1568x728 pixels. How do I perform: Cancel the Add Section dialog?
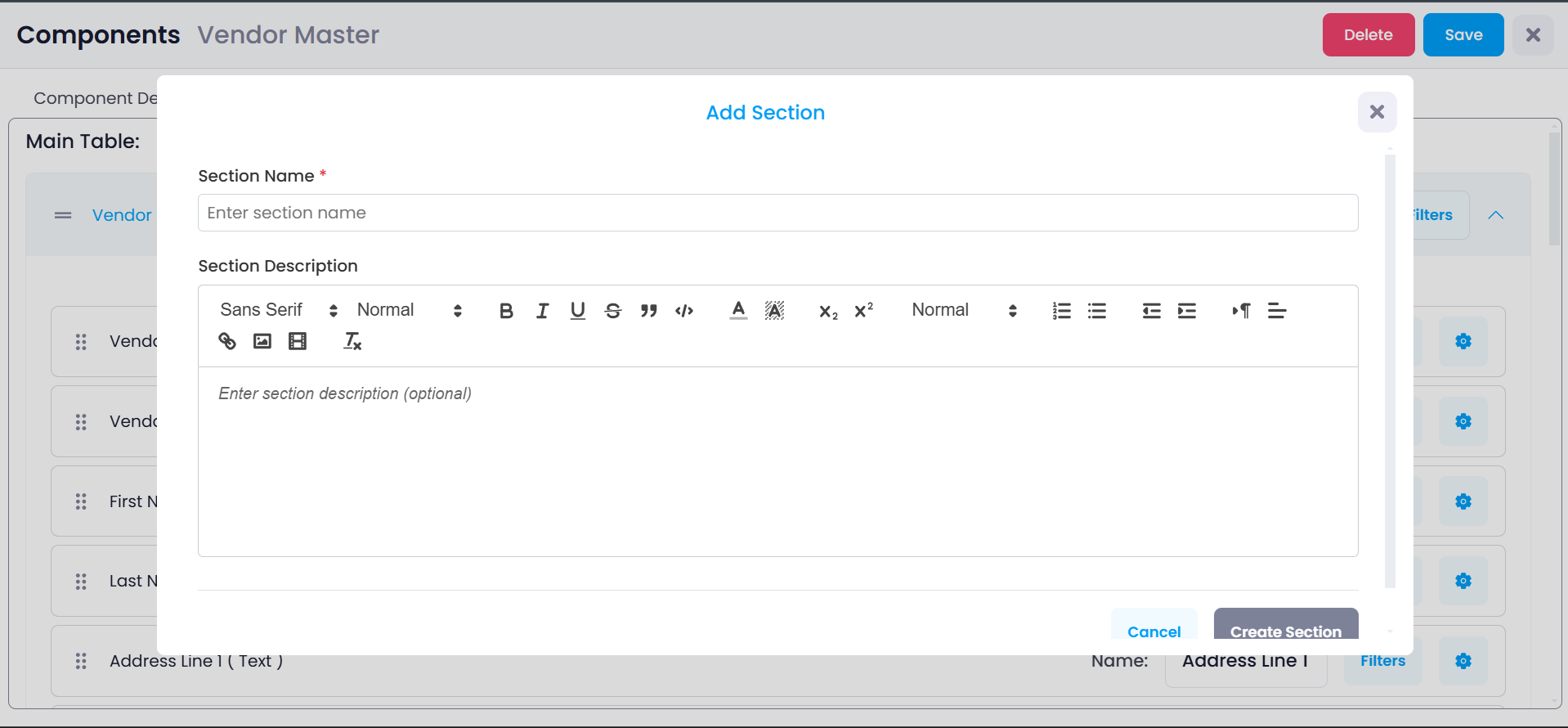pos(1154,631)
